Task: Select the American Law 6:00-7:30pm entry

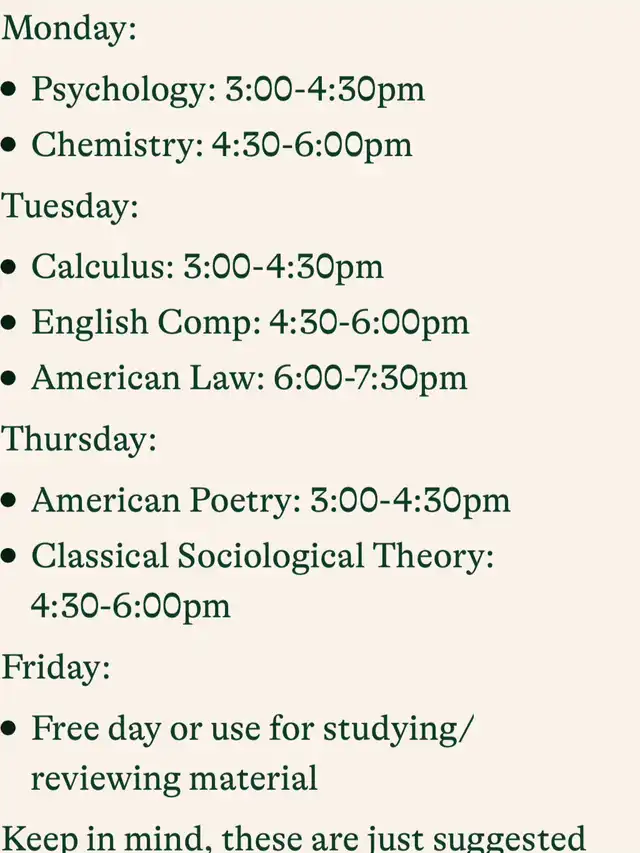Action: (249, 378)
